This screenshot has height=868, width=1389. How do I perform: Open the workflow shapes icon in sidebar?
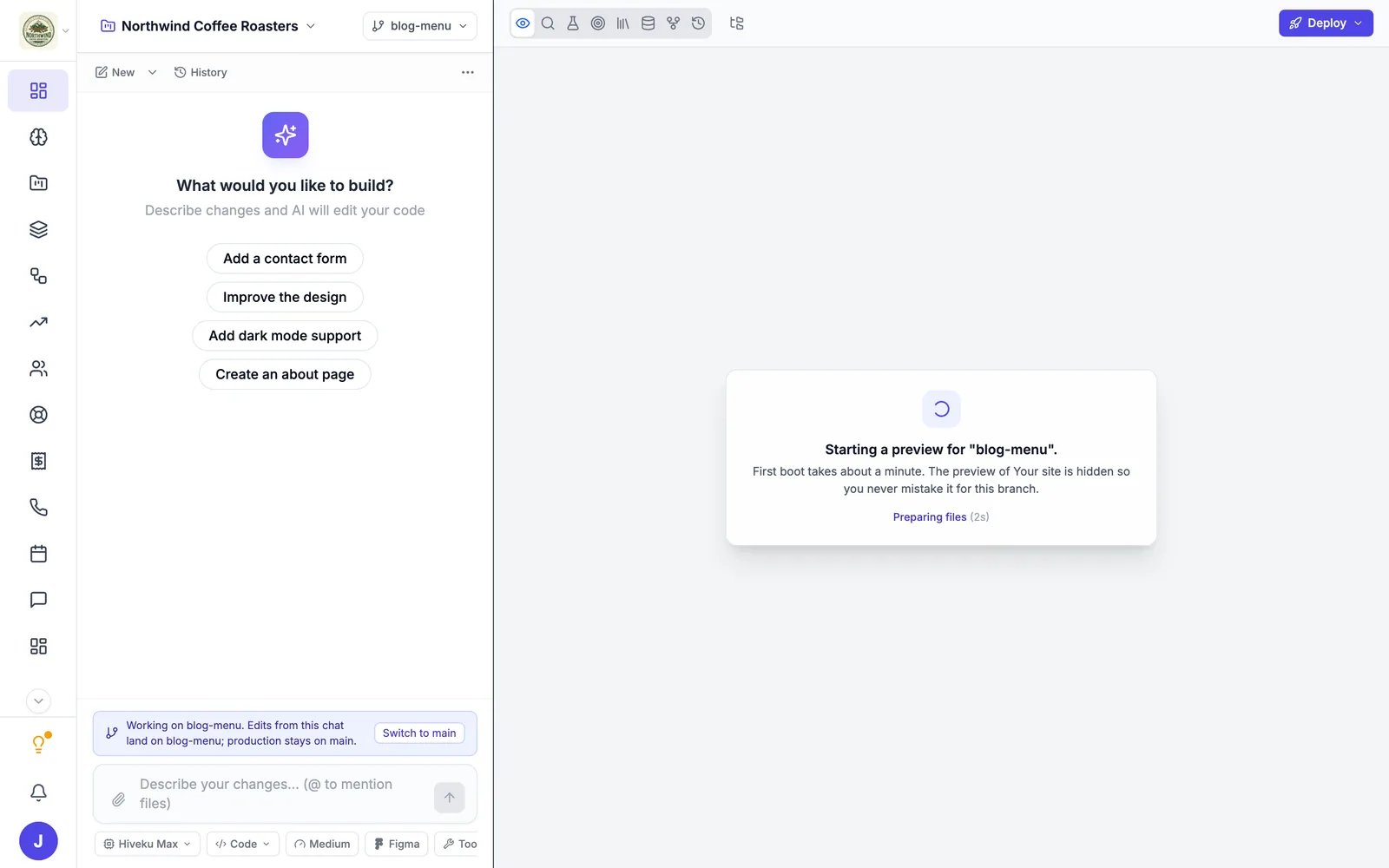38,276
